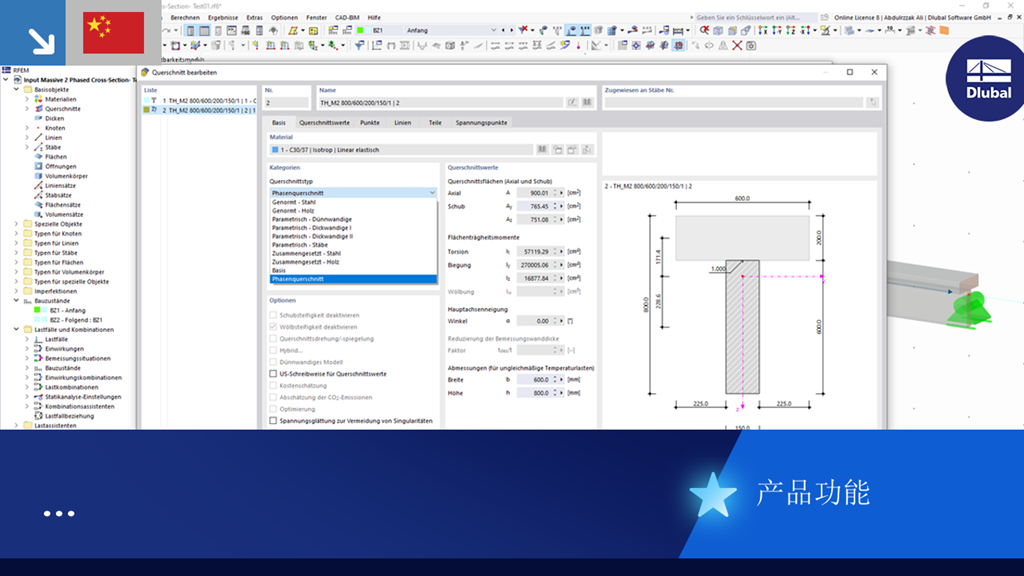The width and height of the screenshot is (1024, 576).
Task: Click the blue C30/37 material color swatch
Action: tap(275, 150)
